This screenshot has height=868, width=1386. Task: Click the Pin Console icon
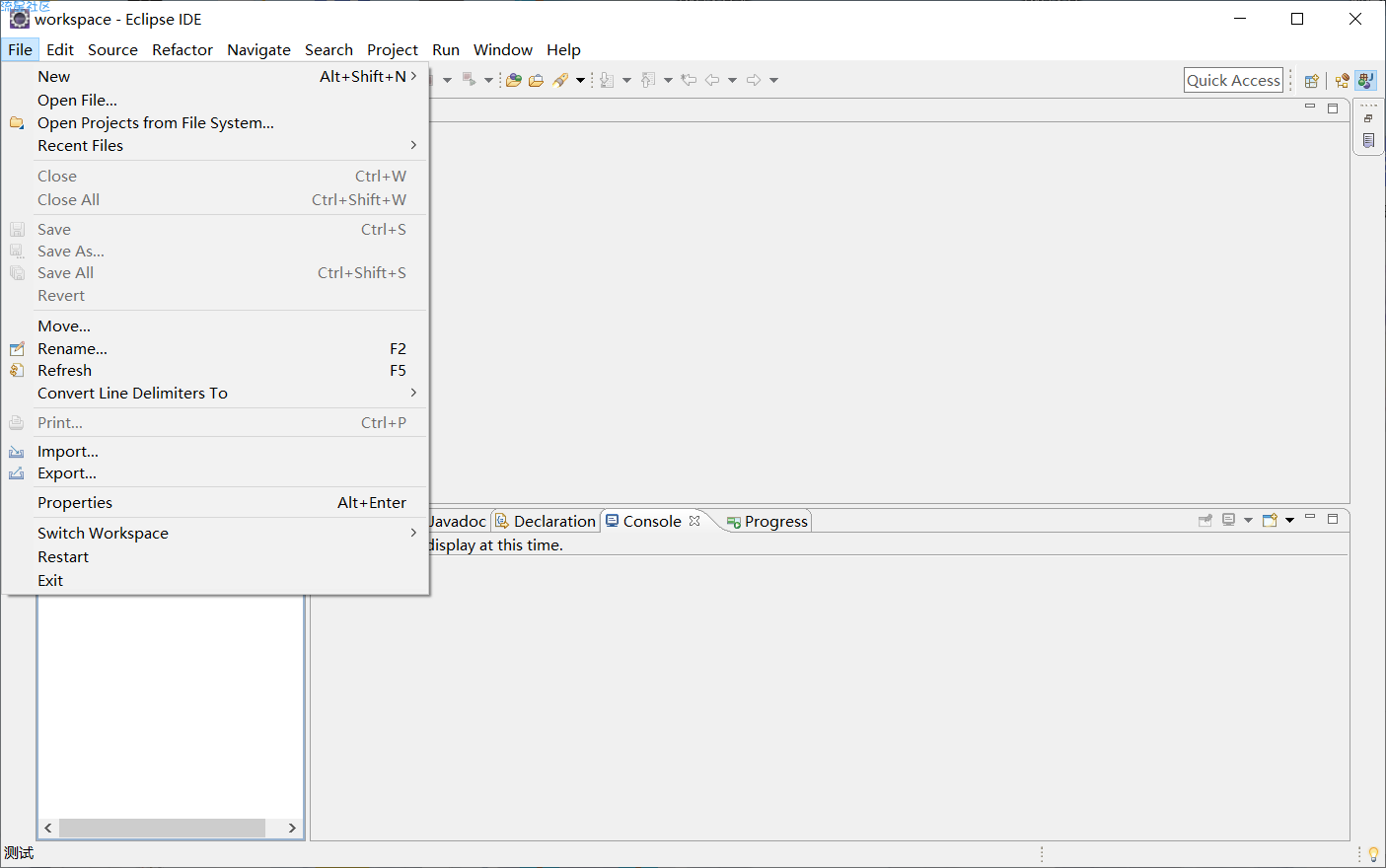click(x=1204, y=520)
